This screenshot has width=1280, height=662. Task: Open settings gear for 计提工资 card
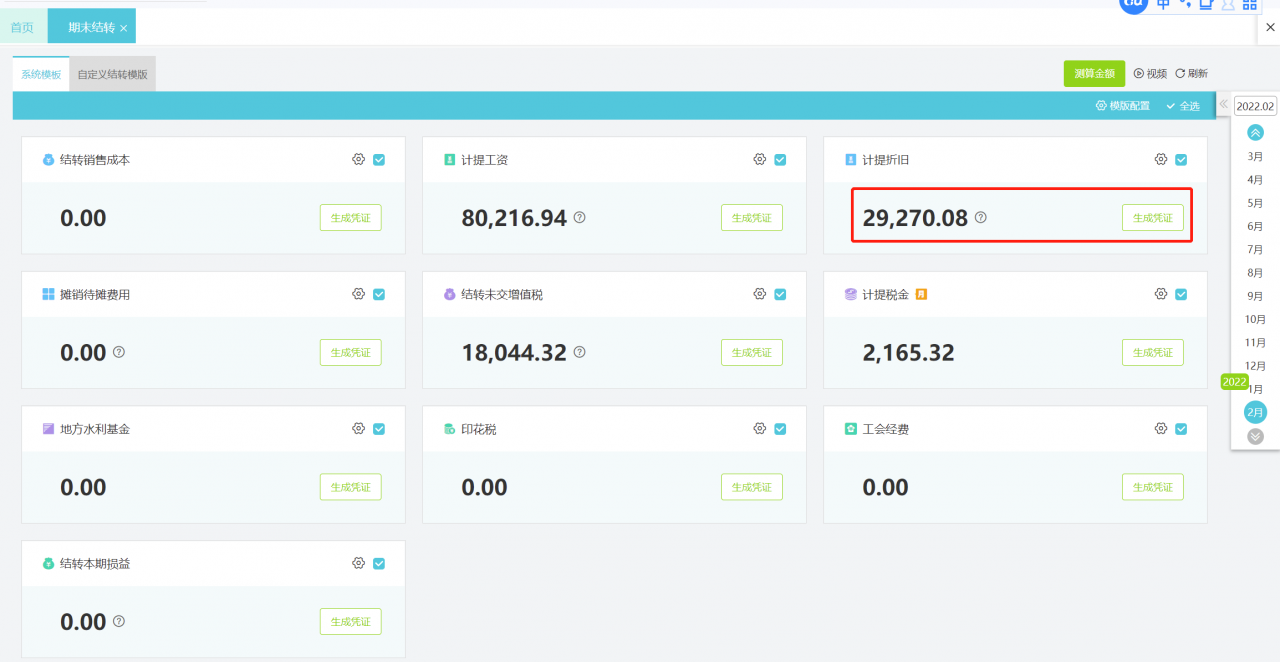tap(759, 160)
